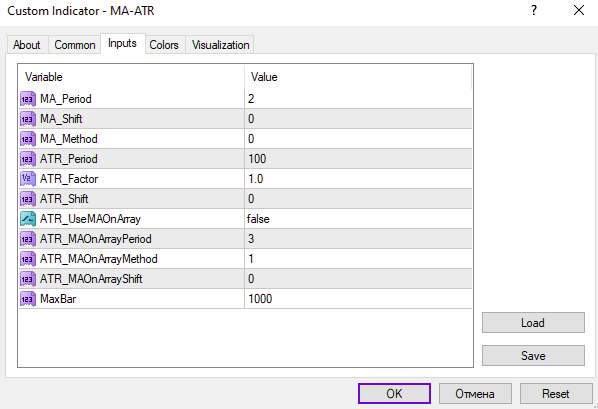
Task: Save input parameters with the Save button
Action: coord(533,356)
